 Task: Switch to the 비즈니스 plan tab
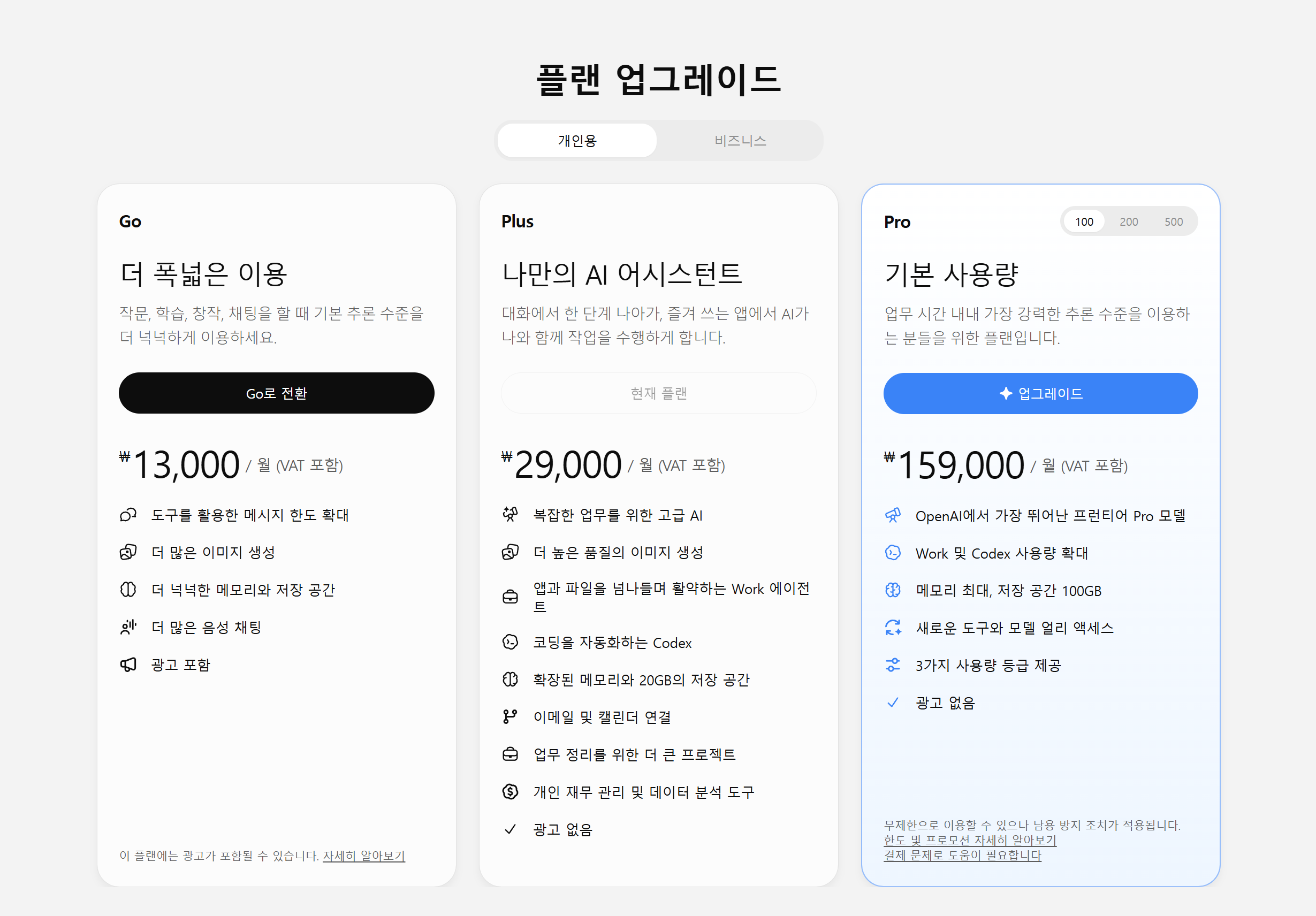(x=740, y=140)
